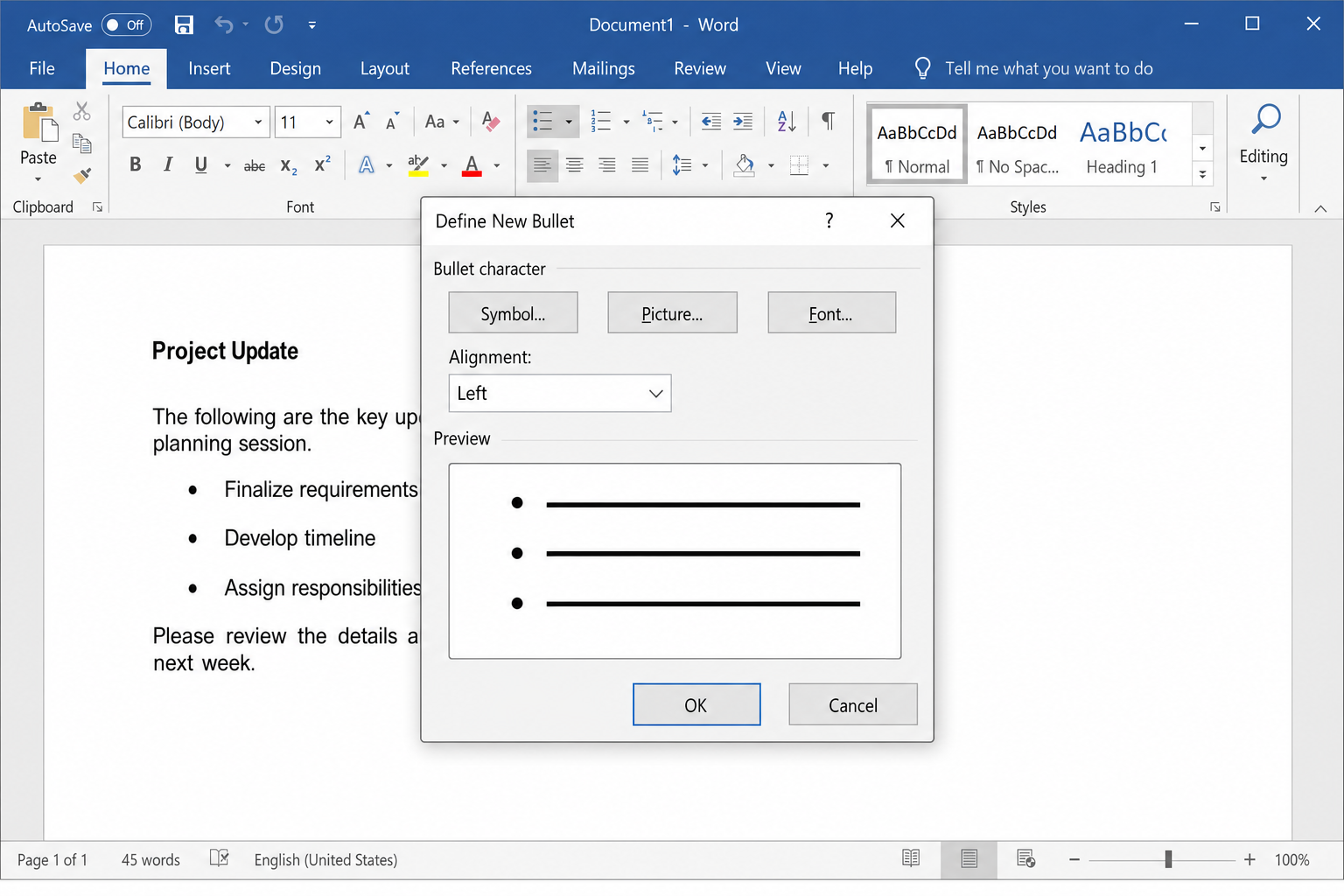Justify the paragraph text
The height and width of the screenshot is (896, 1344).
point(640,164)
